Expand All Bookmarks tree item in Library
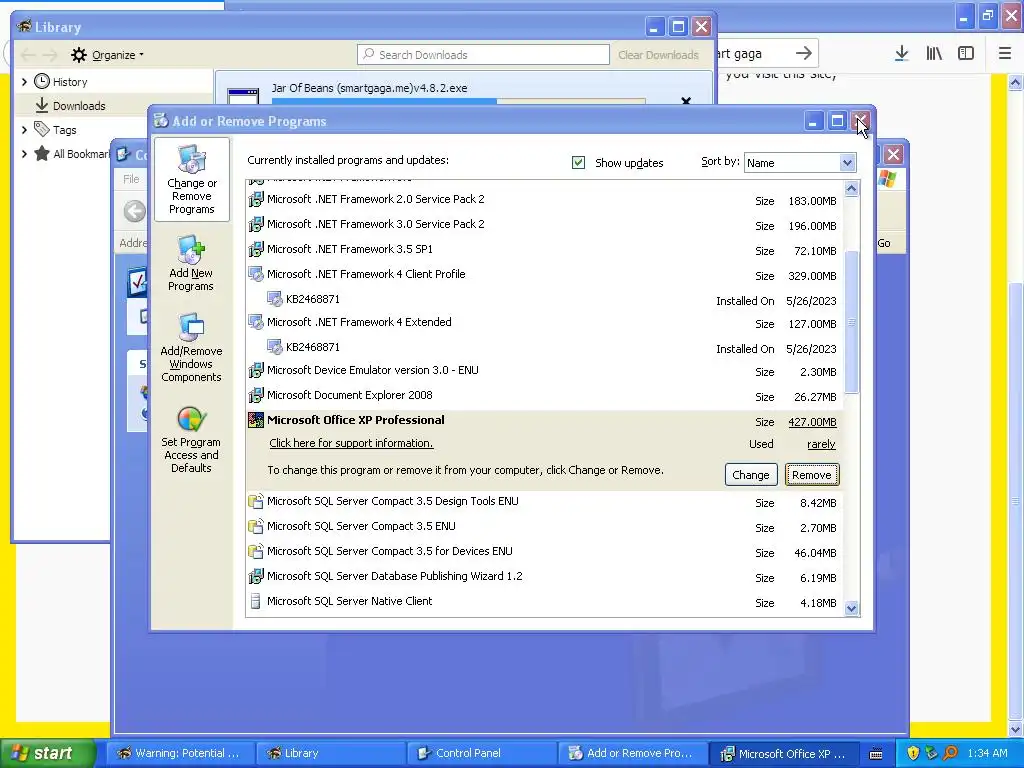Viewport: 1024px width, 768px height. [24, 154]
